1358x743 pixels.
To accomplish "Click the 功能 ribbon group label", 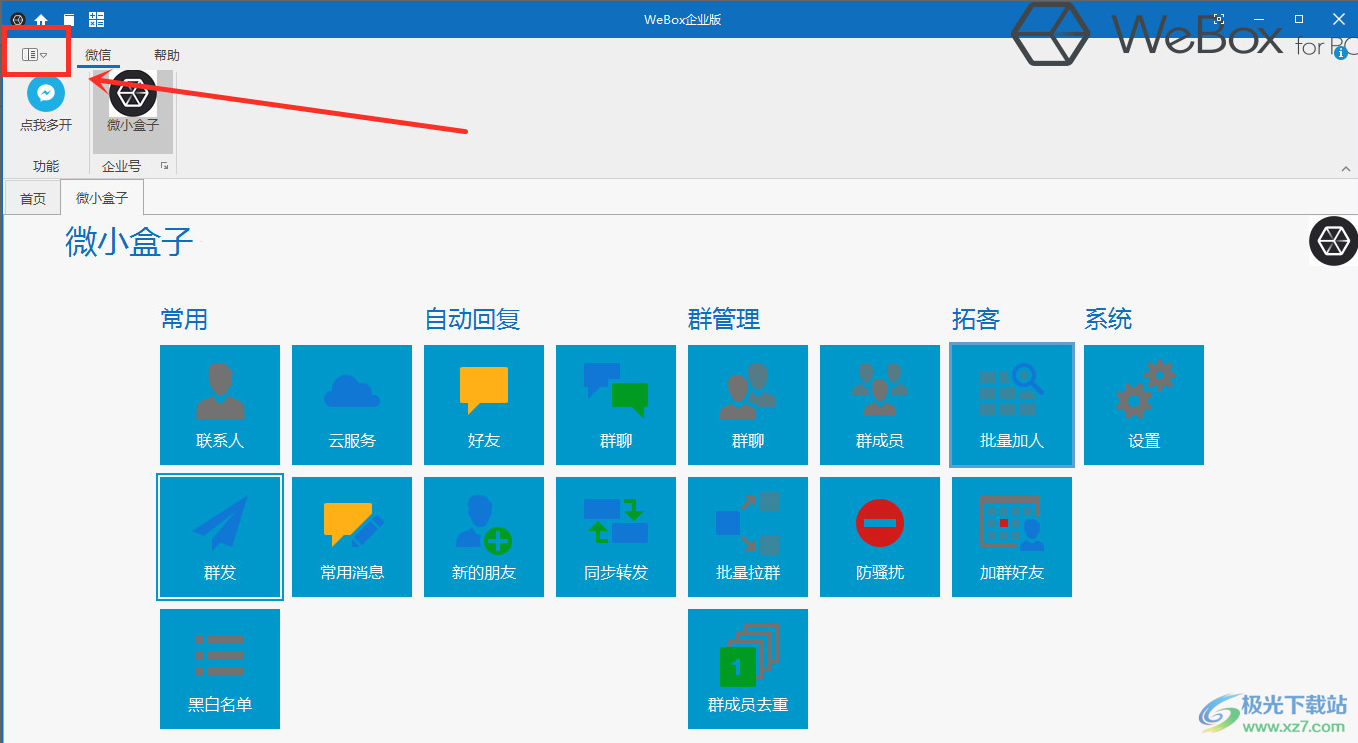I will 46,166.
